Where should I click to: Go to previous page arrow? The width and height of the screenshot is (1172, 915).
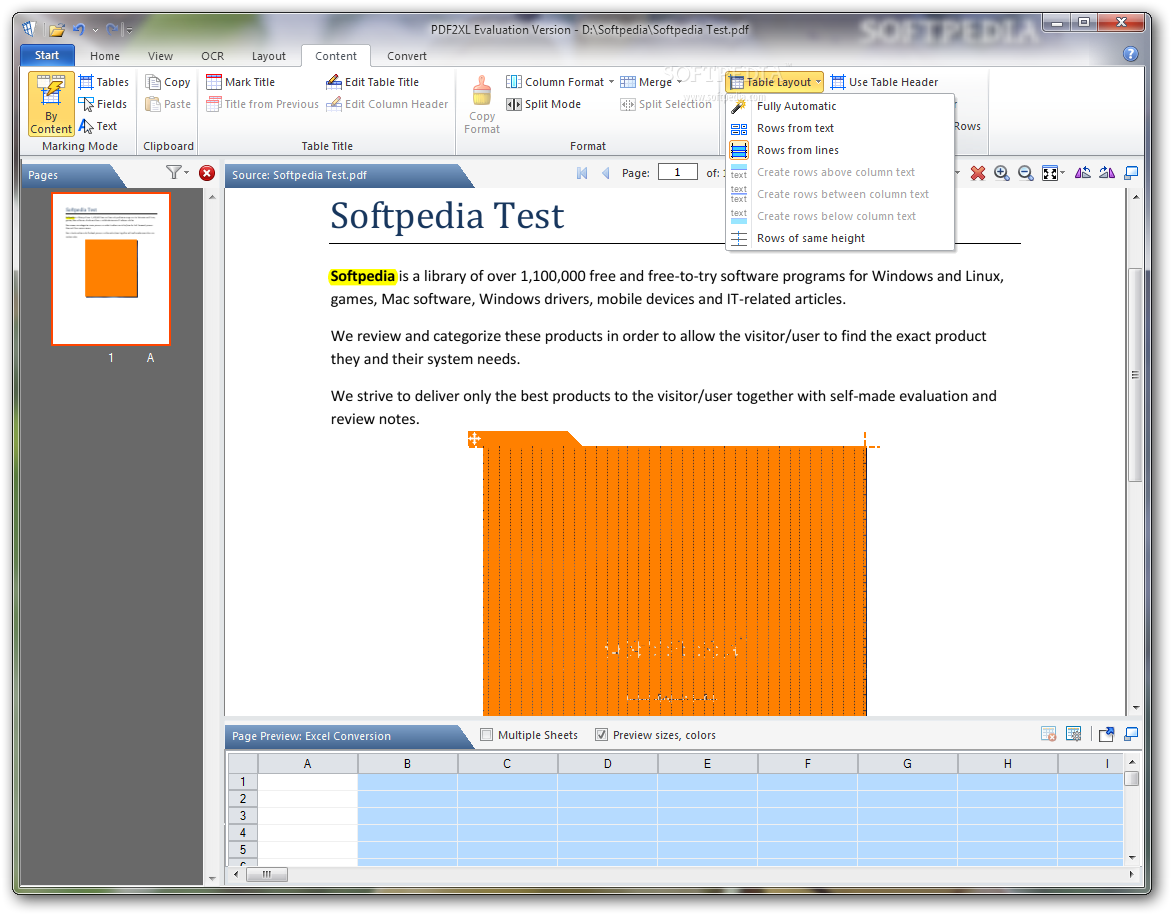605,173
